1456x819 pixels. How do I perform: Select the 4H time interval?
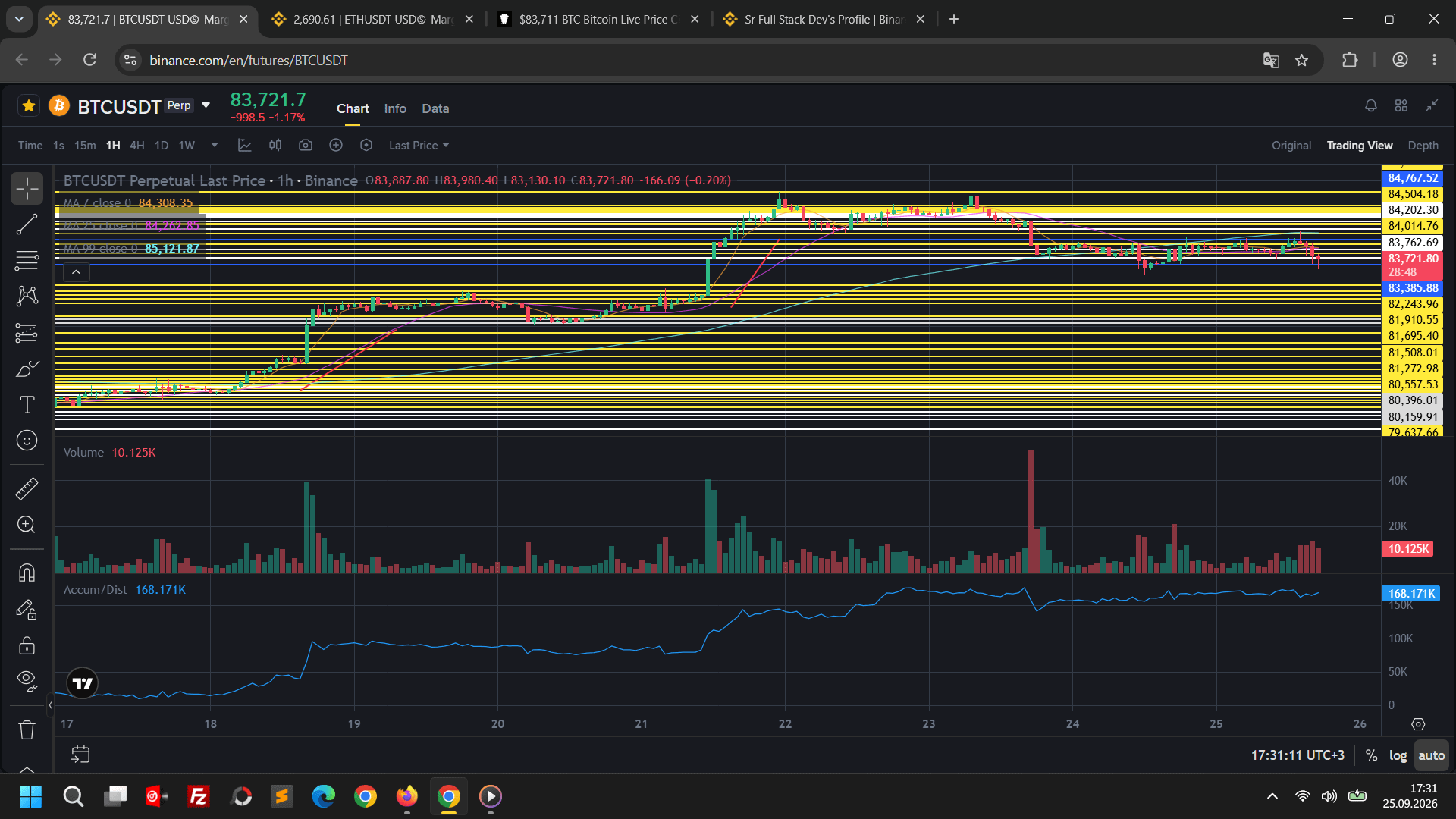point(137,145)
